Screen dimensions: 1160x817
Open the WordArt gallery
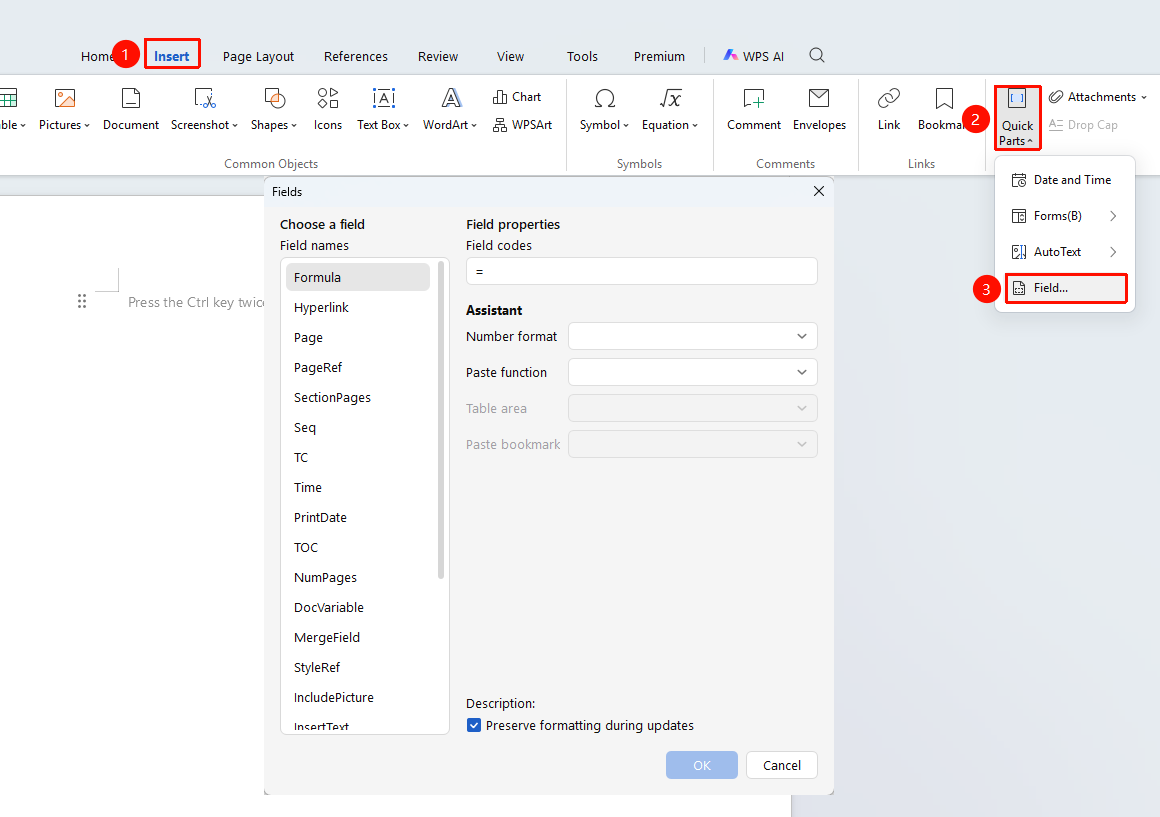coord(450,110)
